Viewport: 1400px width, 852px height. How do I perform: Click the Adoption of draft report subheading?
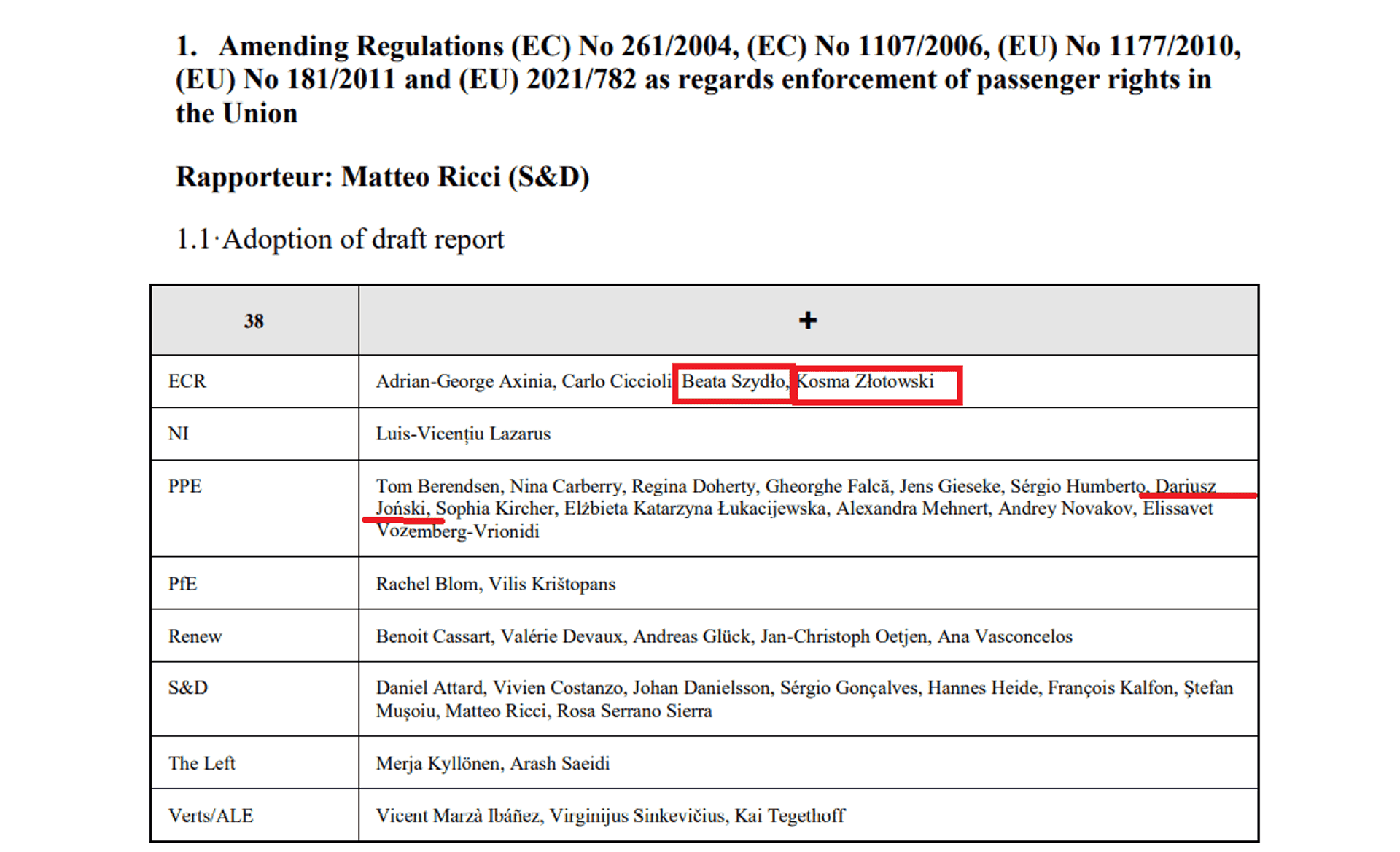363,239
